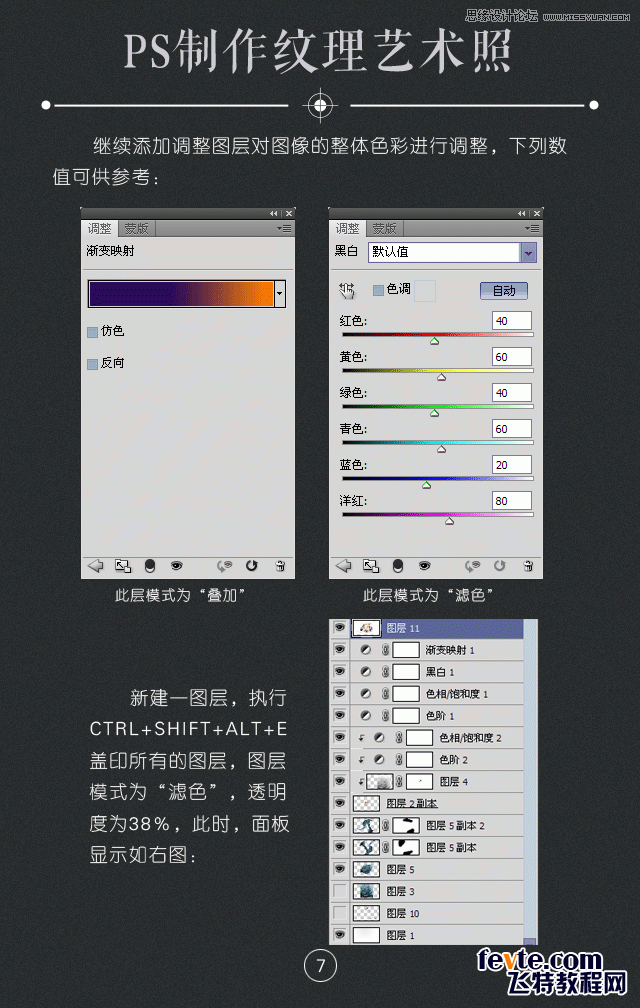The width and height of the screenshot is (640, 1008).
Task: Click the 自动 button
Action: pyautogui.click(x=504, y=291)
